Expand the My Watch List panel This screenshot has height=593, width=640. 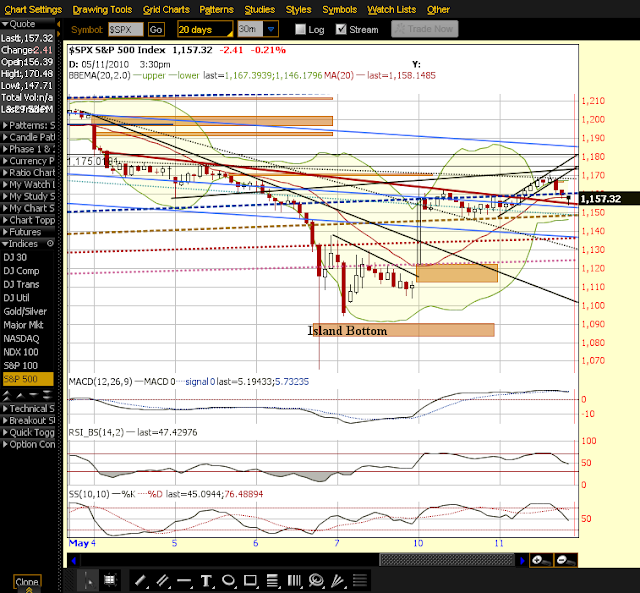[x=27, y=184]
